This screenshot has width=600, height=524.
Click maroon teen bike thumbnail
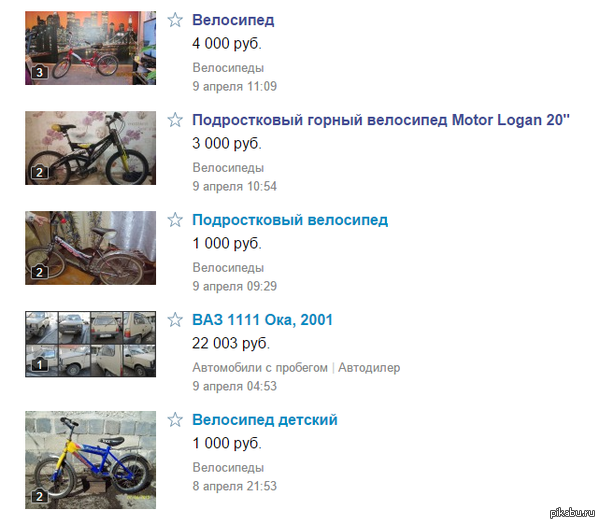(x=91, y=248)
